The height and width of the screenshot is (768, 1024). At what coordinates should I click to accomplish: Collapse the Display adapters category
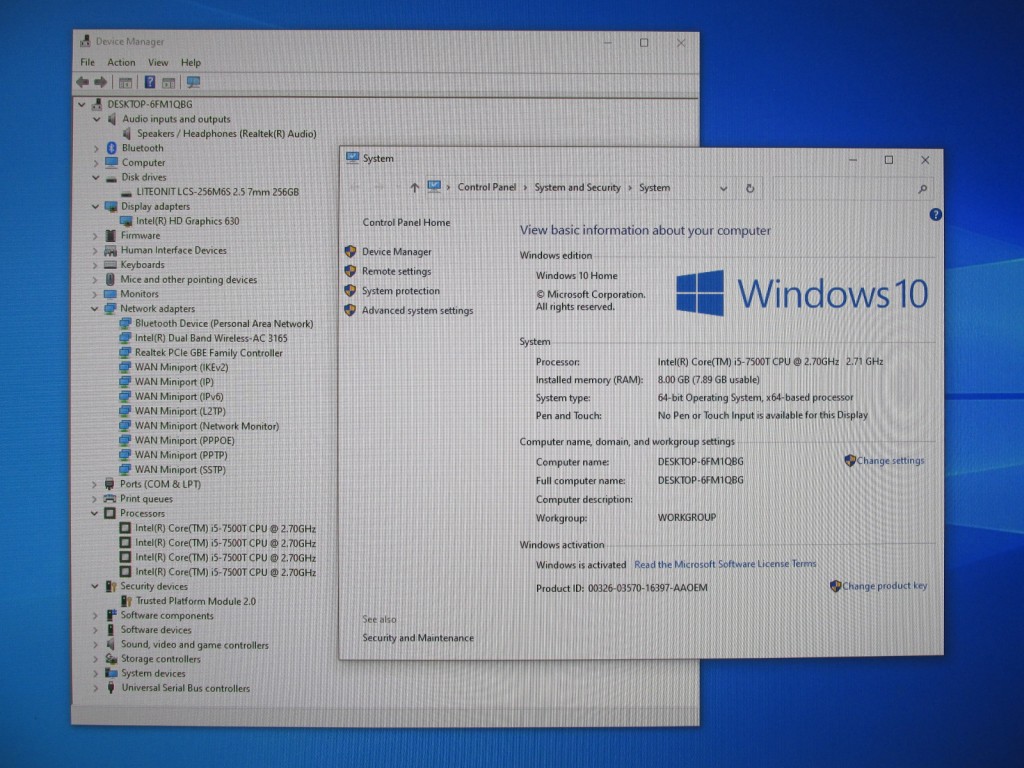(95, 207)
